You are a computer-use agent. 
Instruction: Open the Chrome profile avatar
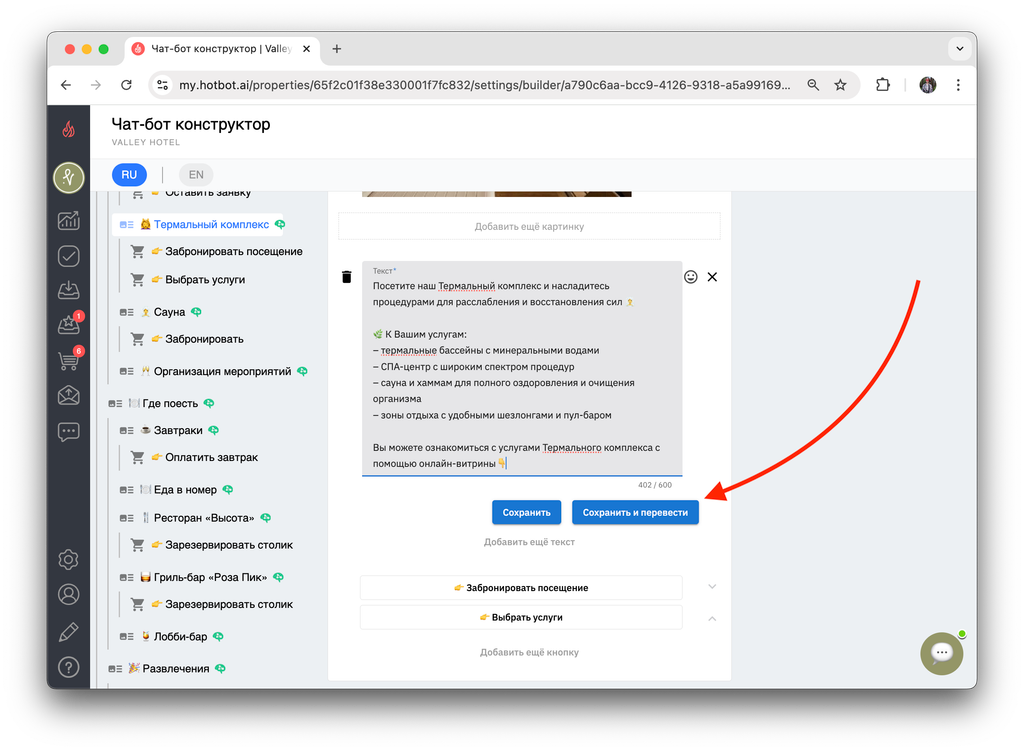coord(927,85)
